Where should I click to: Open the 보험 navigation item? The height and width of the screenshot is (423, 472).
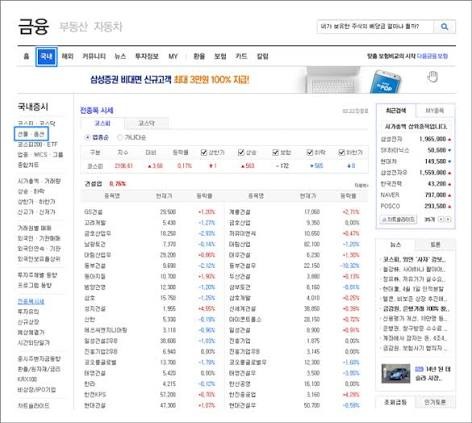tap(220, 56)
